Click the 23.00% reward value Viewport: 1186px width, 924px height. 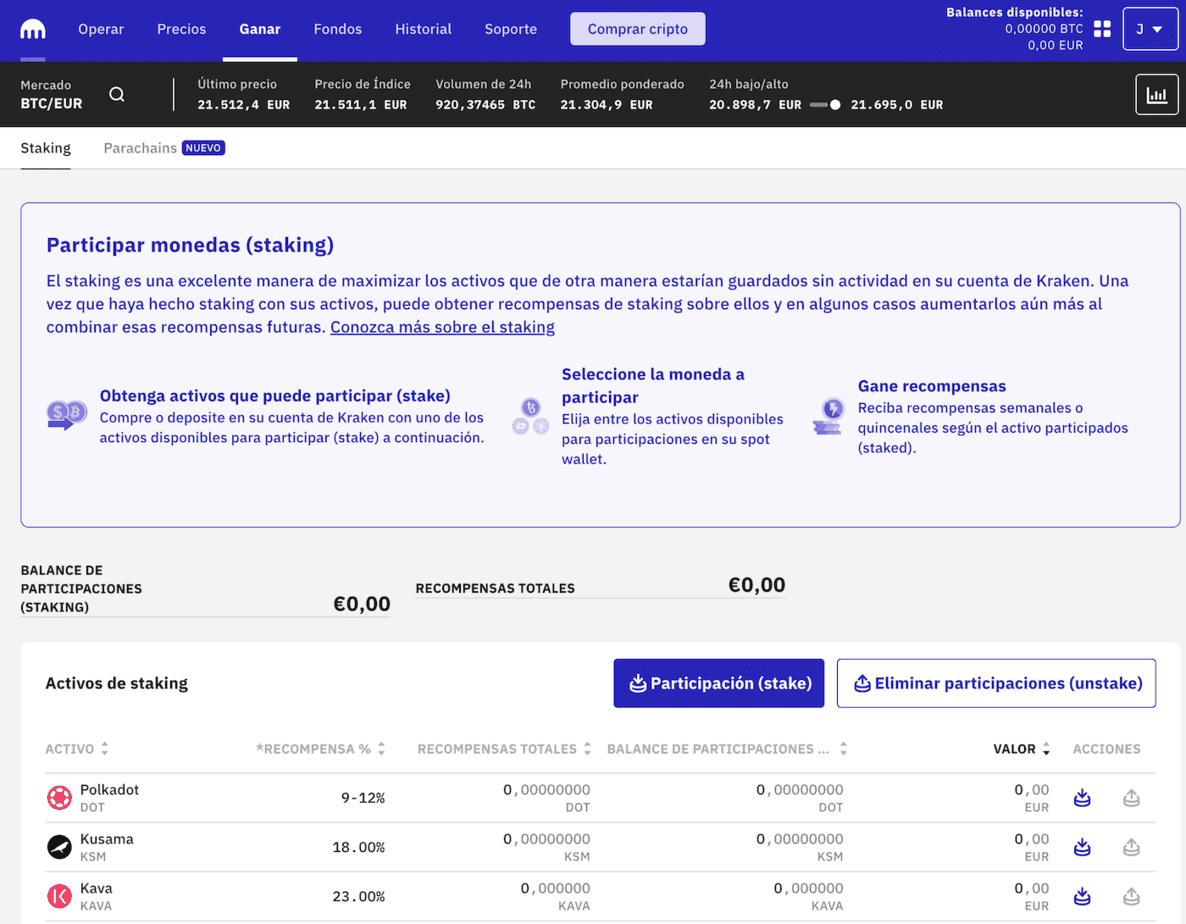click(x=359, y=896)
